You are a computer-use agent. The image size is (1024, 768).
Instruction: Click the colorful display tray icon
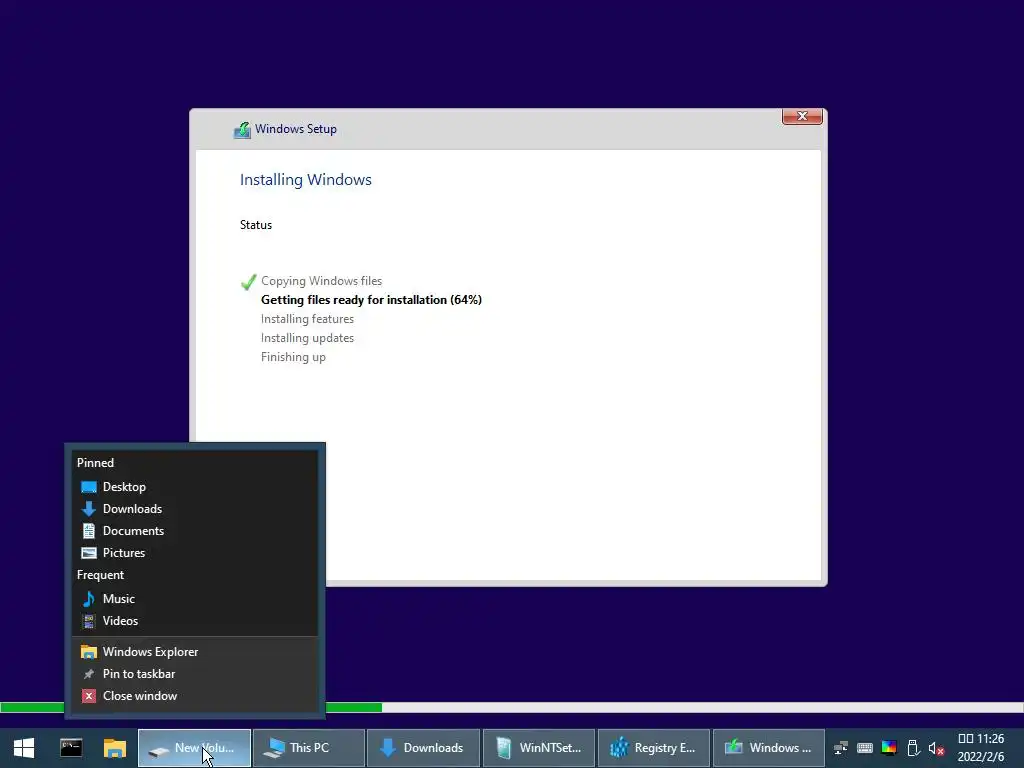click(889, 748)
